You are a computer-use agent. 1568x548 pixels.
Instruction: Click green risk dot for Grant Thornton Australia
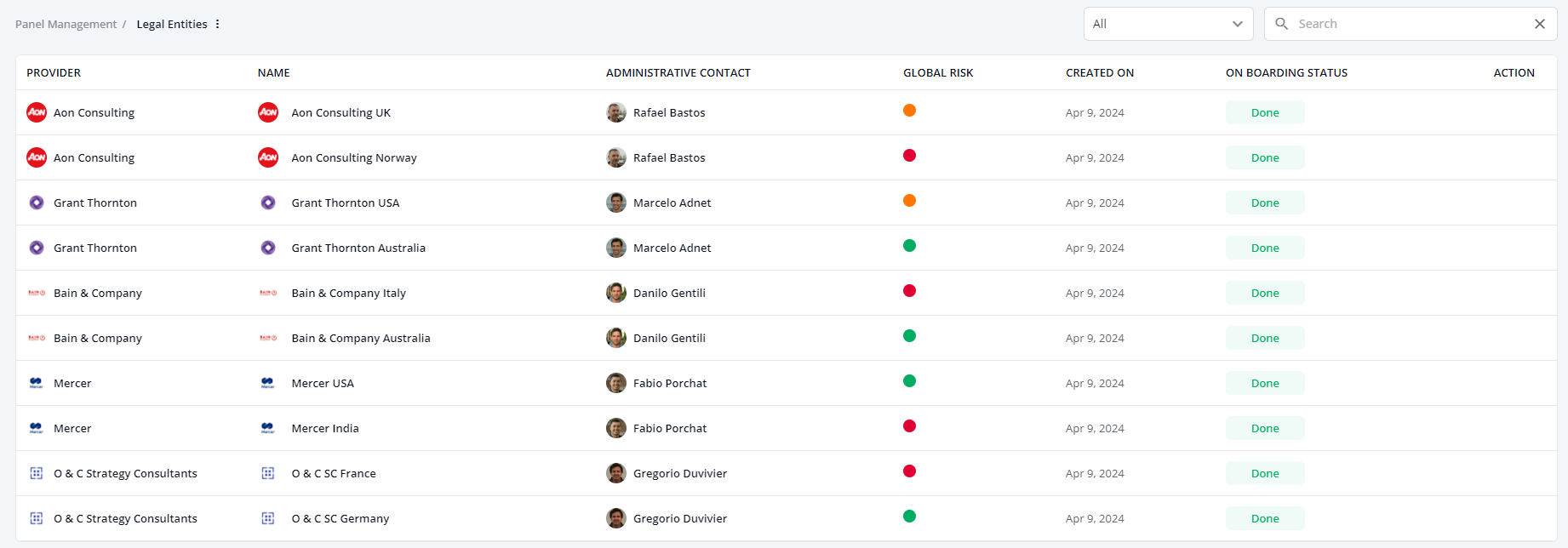click(x=909, y=246)
